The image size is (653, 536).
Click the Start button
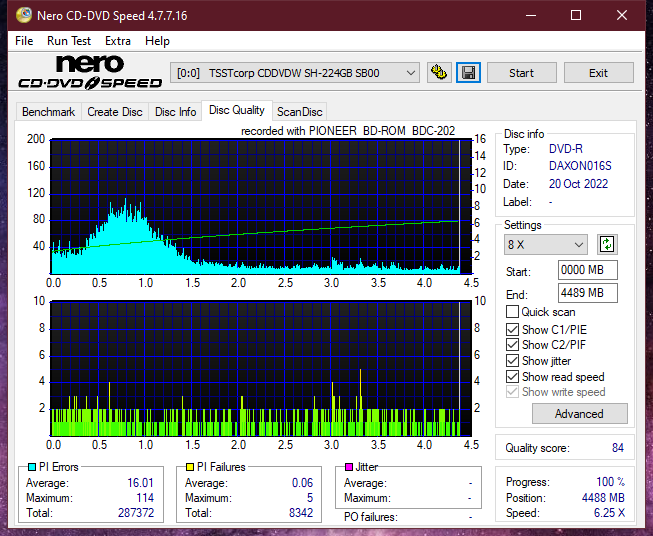(x=521, y=73)
